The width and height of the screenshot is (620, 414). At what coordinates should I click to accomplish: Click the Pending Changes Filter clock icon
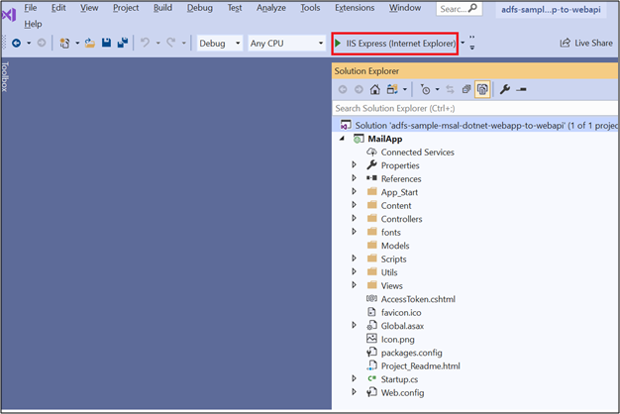coord(425,90)
